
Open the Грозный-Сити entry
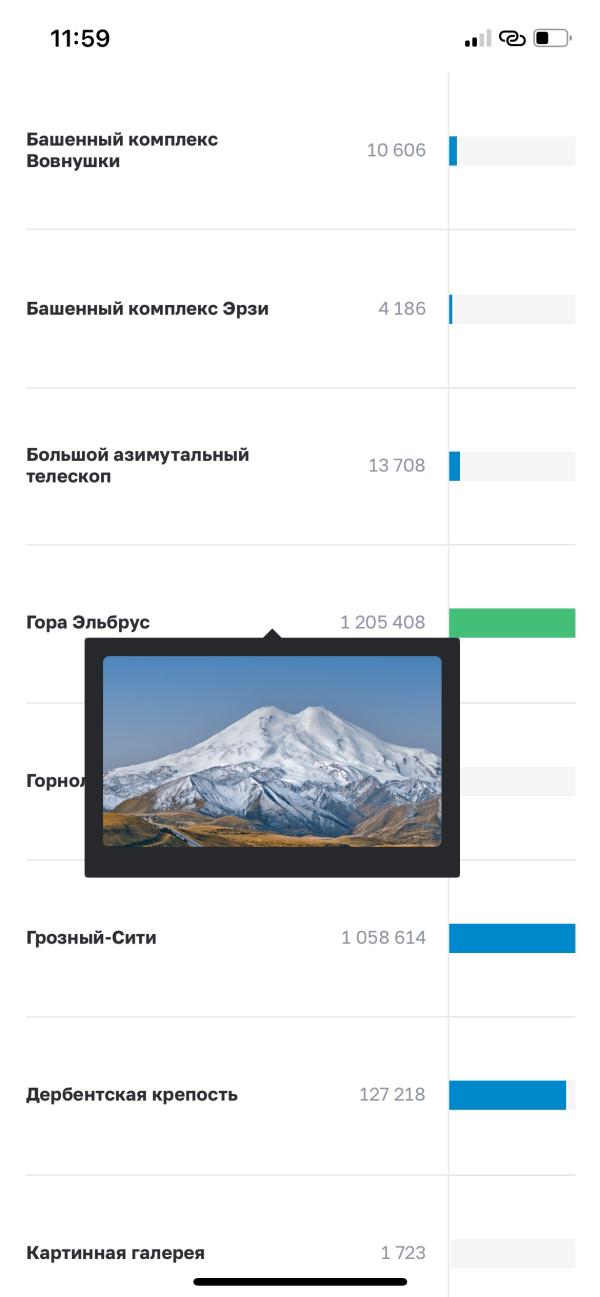coord(91,938)
